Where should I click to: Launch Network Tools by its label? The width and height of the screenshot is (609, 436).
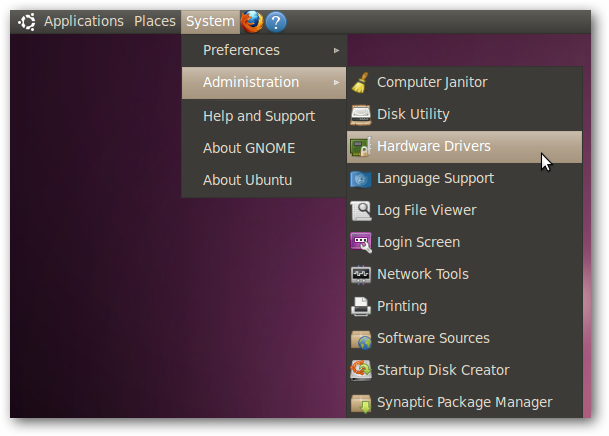tap(423, 274)
